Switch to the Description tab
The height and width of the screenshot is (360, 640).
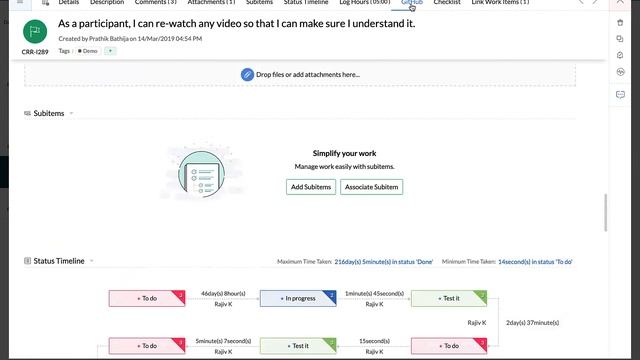point(107,2)
